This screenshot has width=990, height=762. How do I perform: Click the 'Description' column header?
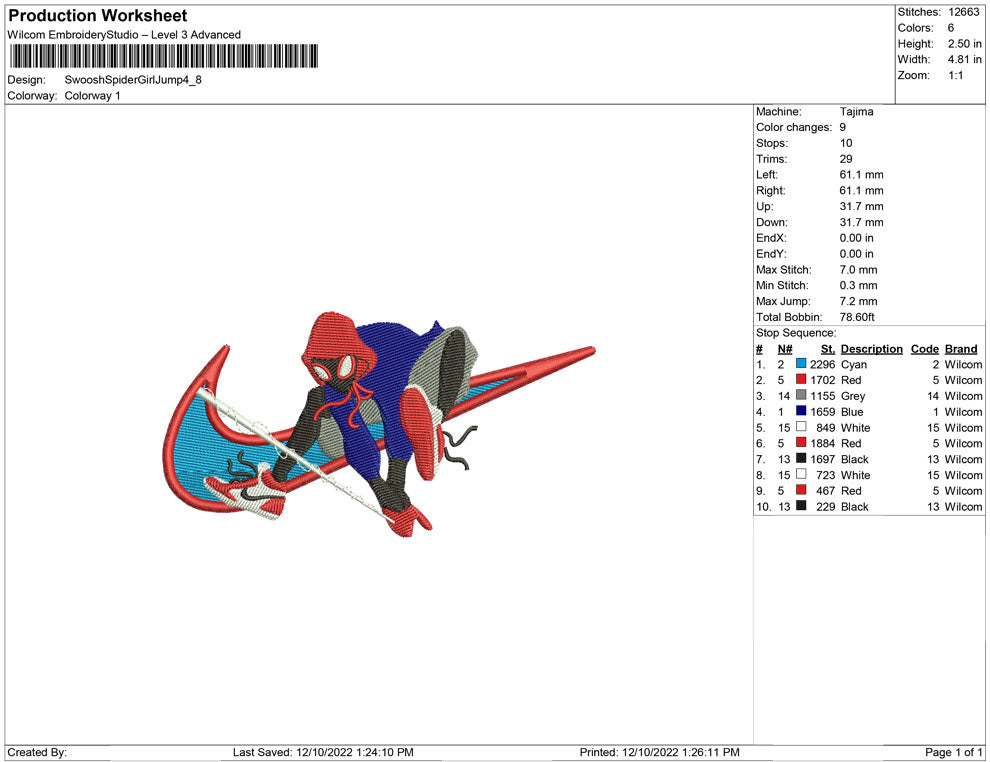click(872, 349)
